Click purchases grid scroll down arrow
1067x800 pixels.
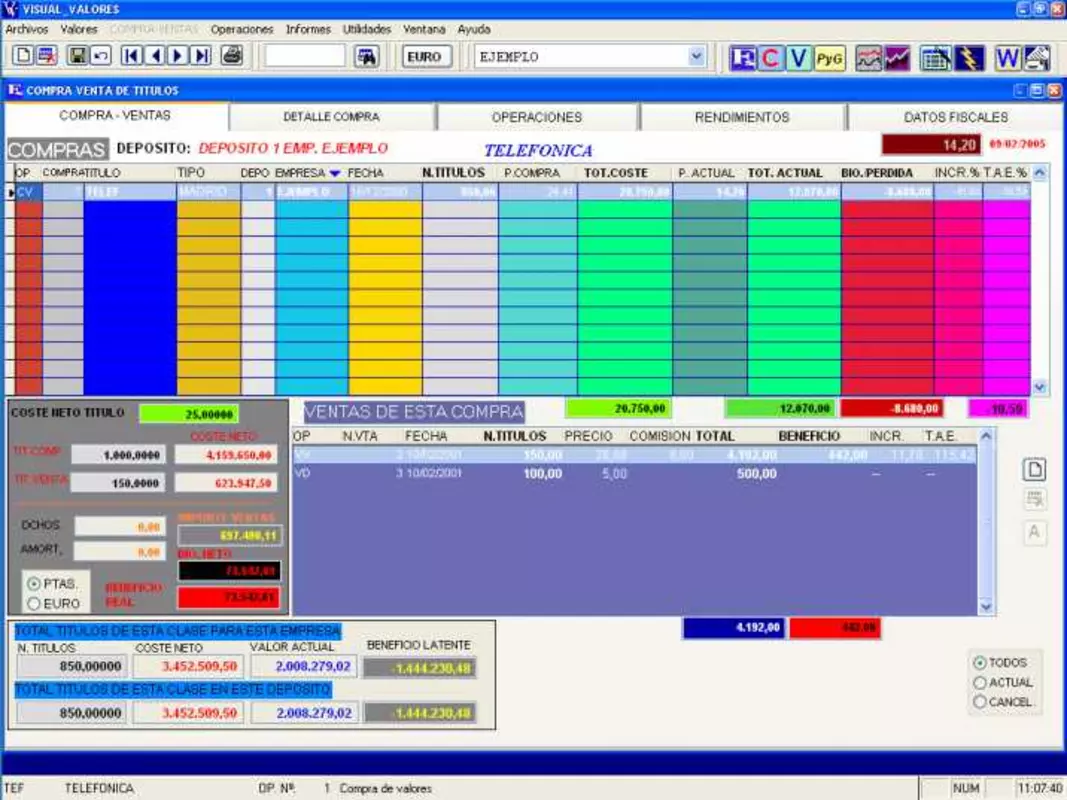1040,387
